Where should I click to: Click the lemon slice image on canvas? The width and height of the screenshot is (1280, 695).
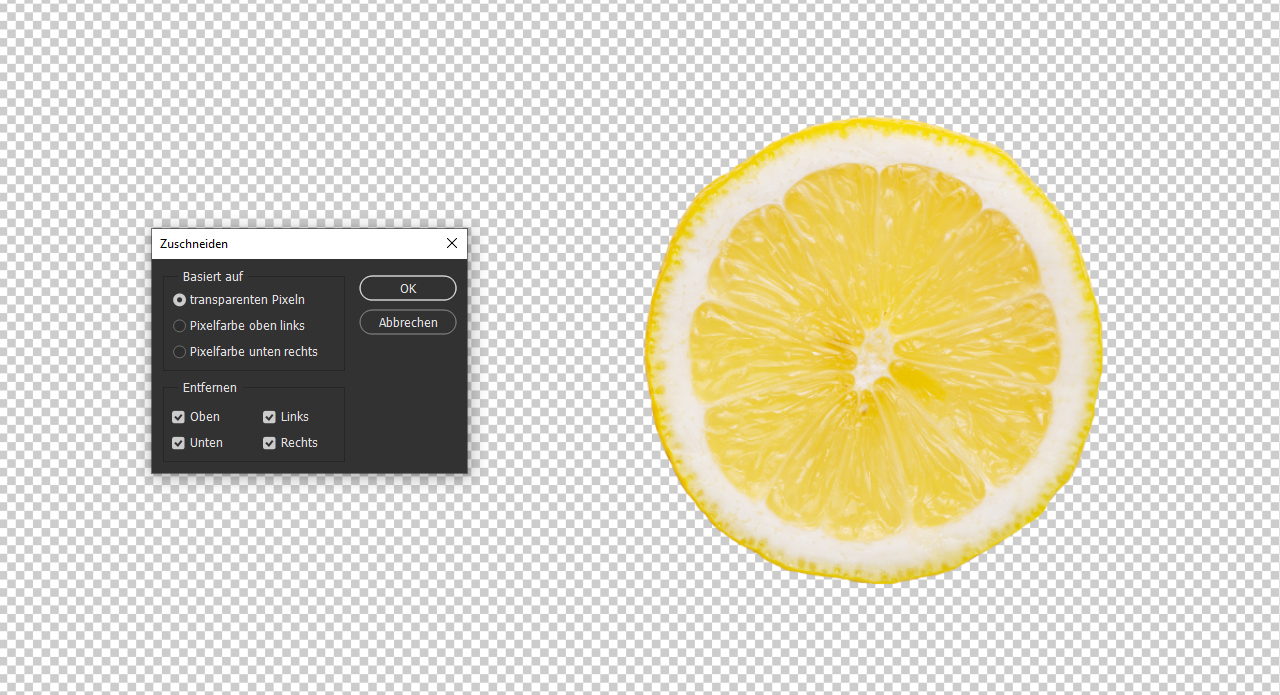click(873, 351)
